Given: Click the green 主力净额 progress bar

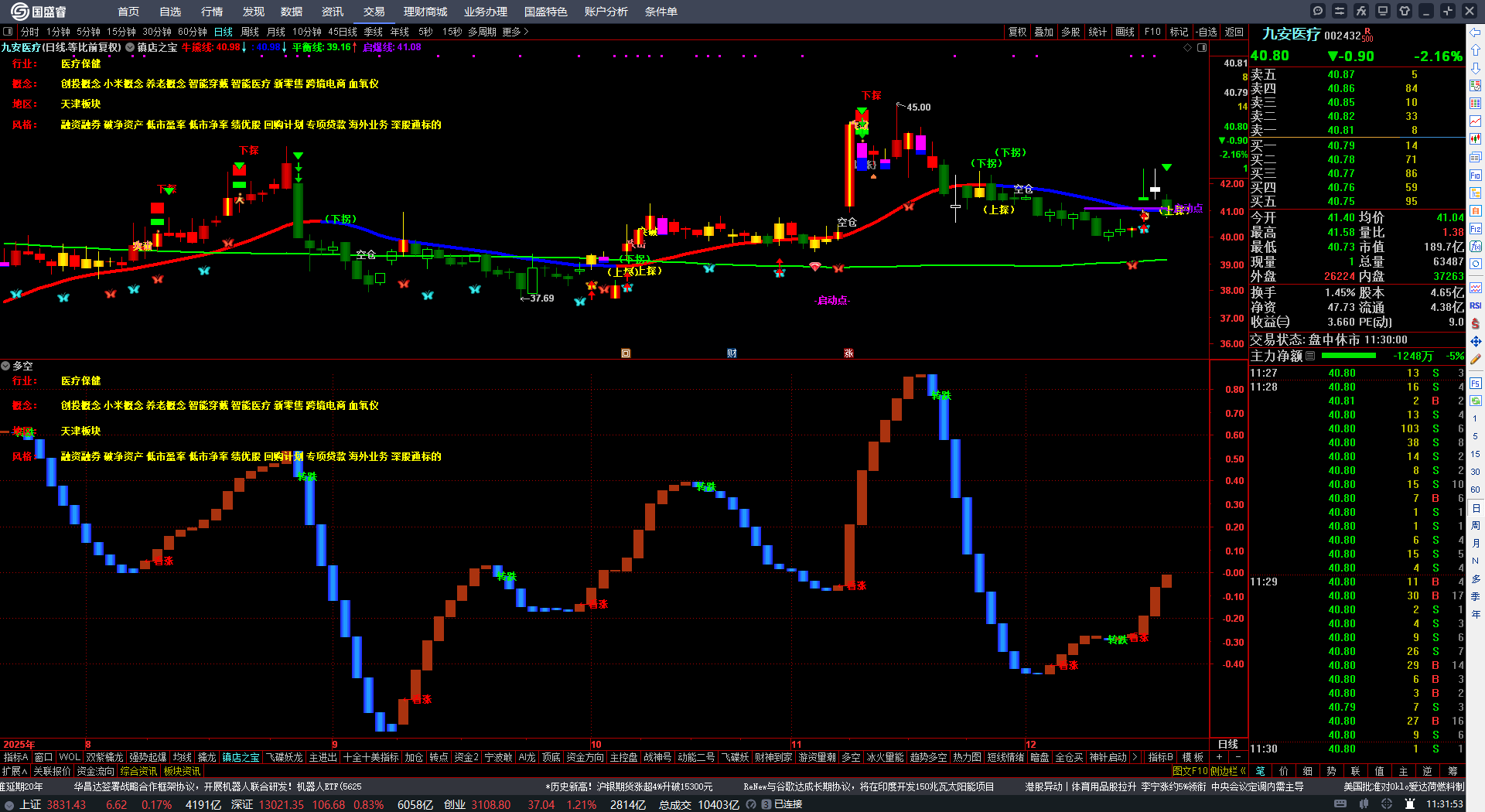Looking at the screenshot, I should point(1349,356).
